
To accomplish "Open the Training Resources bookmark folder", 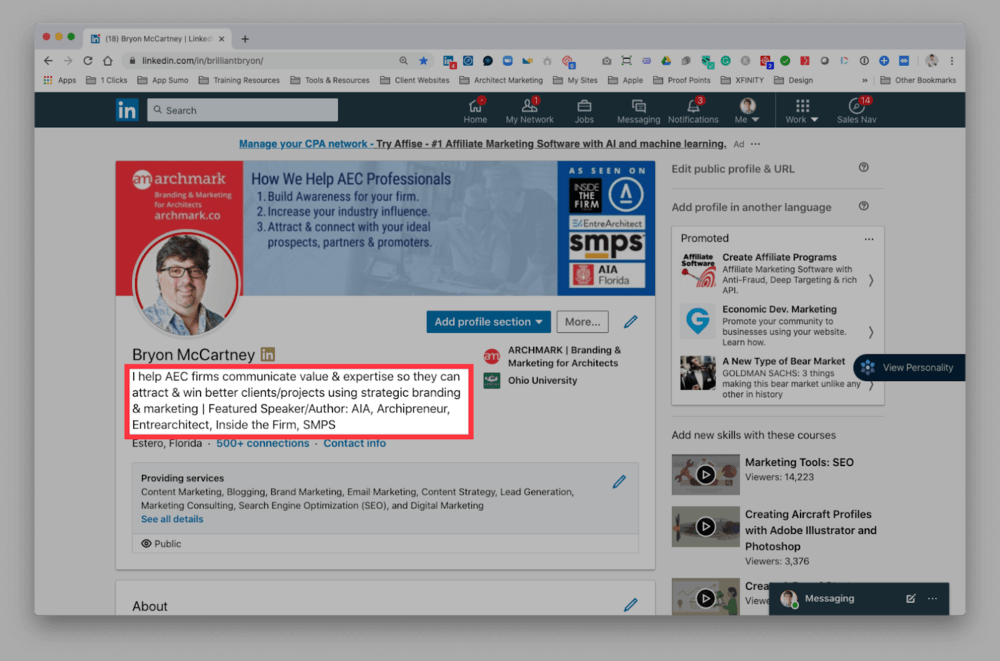I will (x=239, y=80).
